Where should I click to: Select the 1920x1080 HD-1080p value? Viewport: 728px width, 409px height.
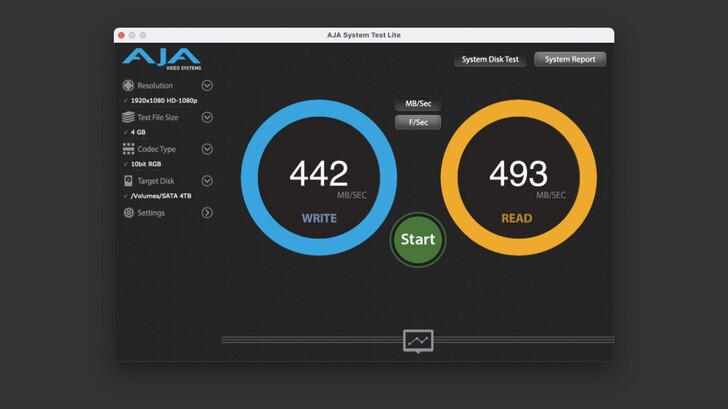(x=164, y=100)
